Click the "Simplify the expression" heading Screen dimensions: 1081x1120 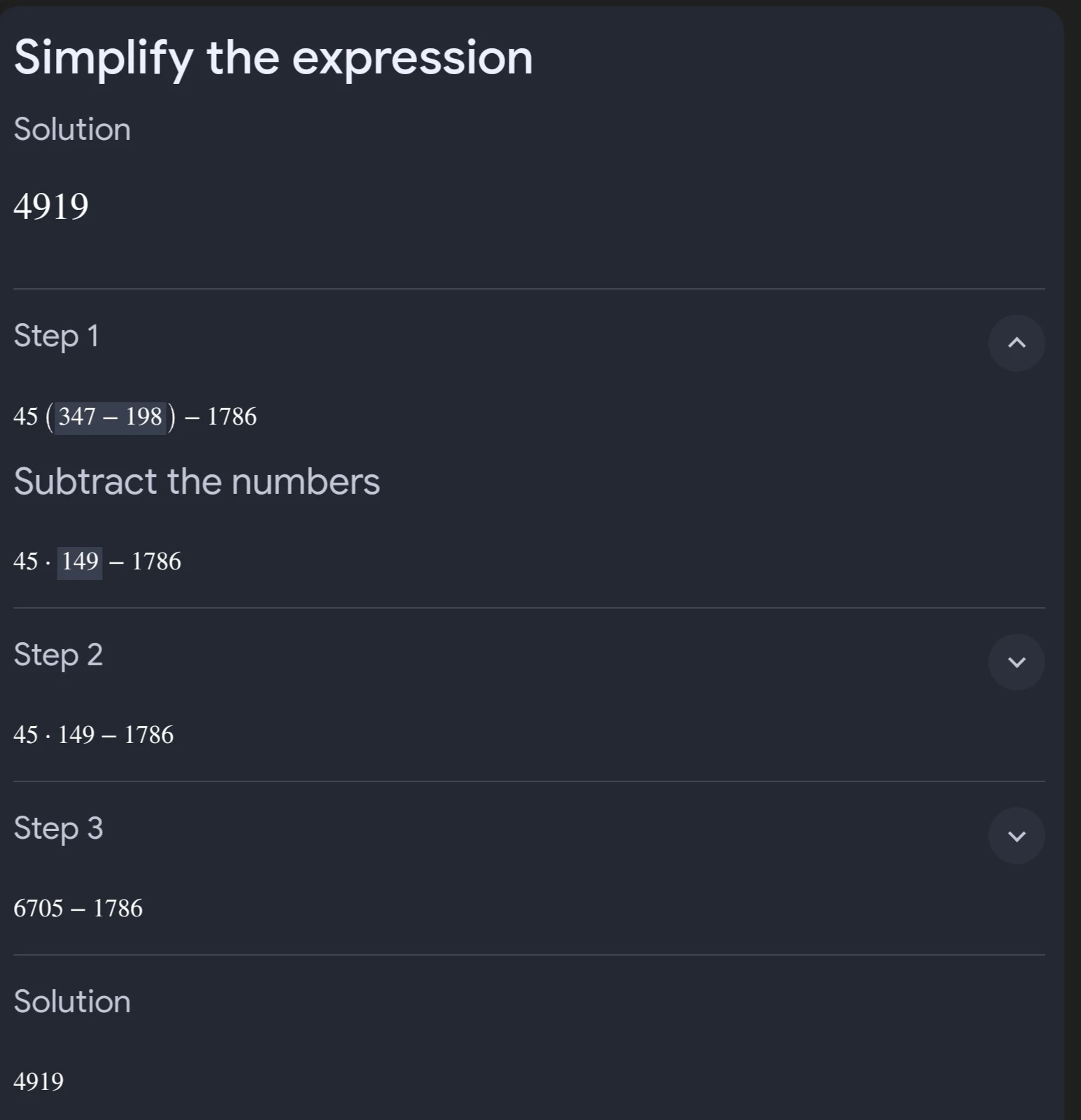click(273, 57)
